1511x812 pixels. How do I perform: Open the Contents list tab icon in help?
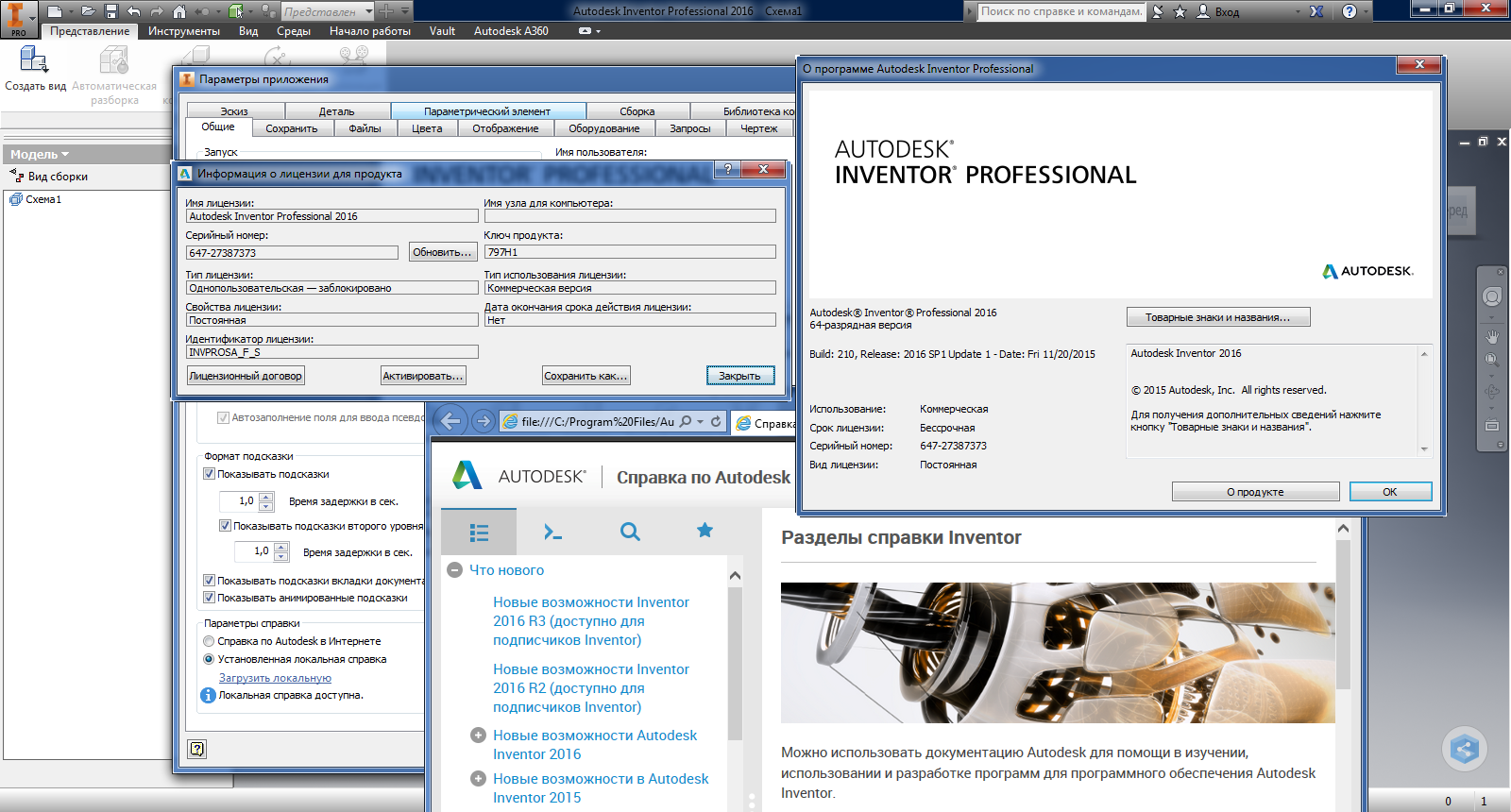479,533
